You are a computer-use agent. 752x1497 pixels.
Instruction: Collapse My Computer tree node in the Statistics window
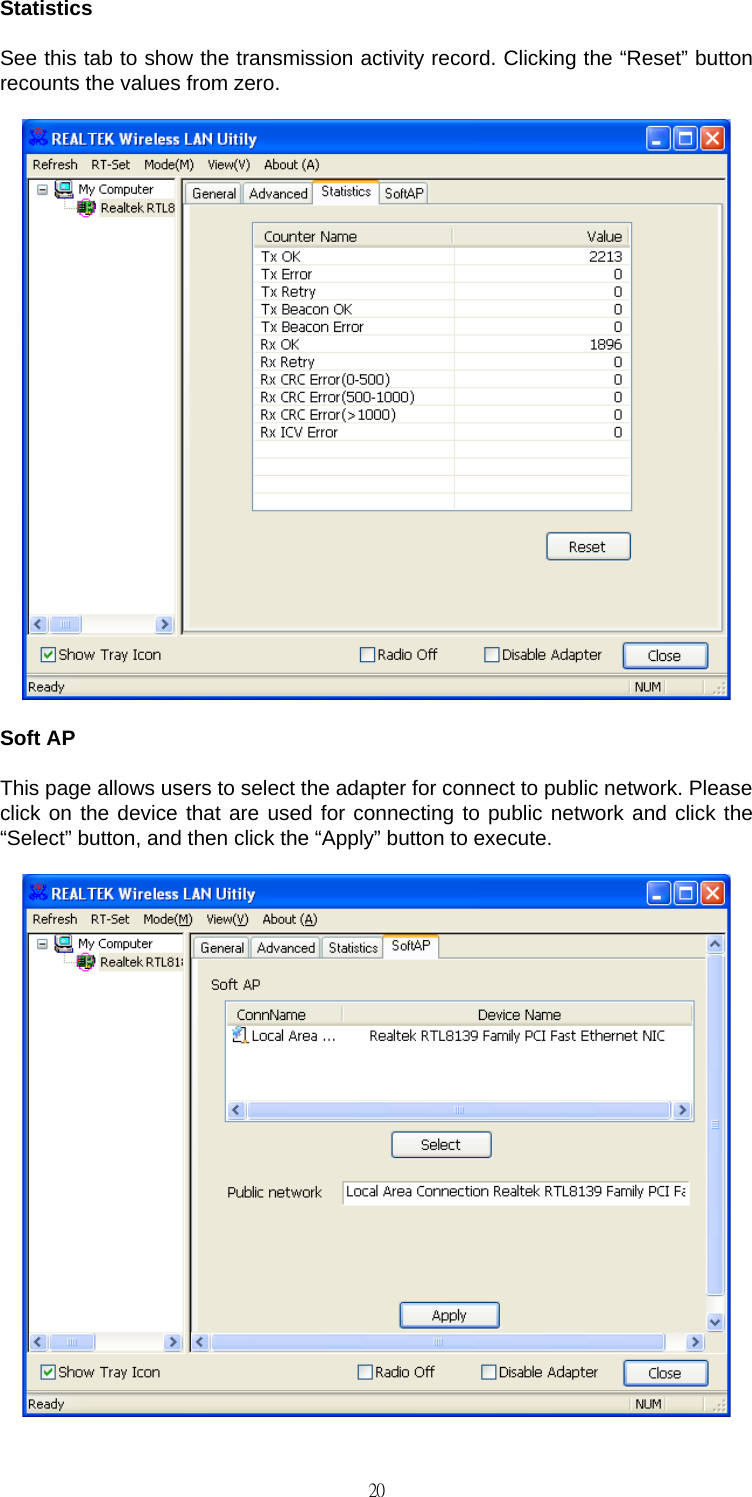point(43,189)
